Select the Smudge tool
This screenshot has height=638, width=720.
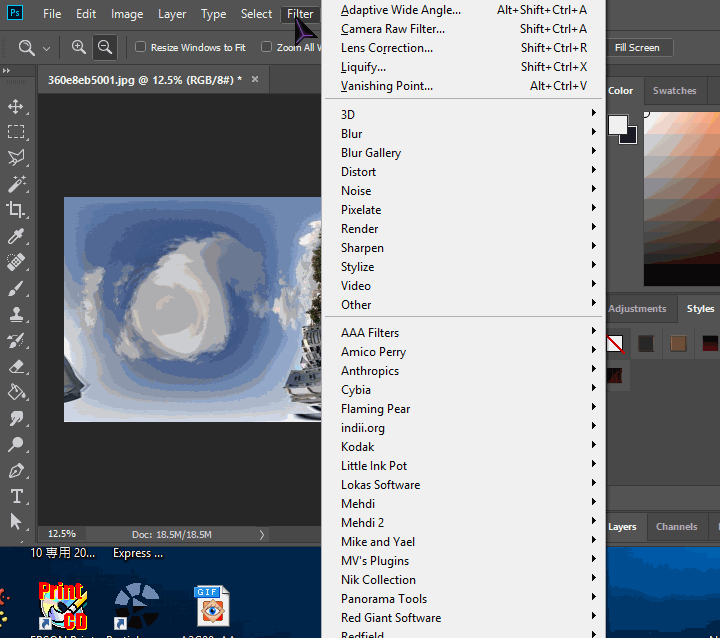click(16, 419)
